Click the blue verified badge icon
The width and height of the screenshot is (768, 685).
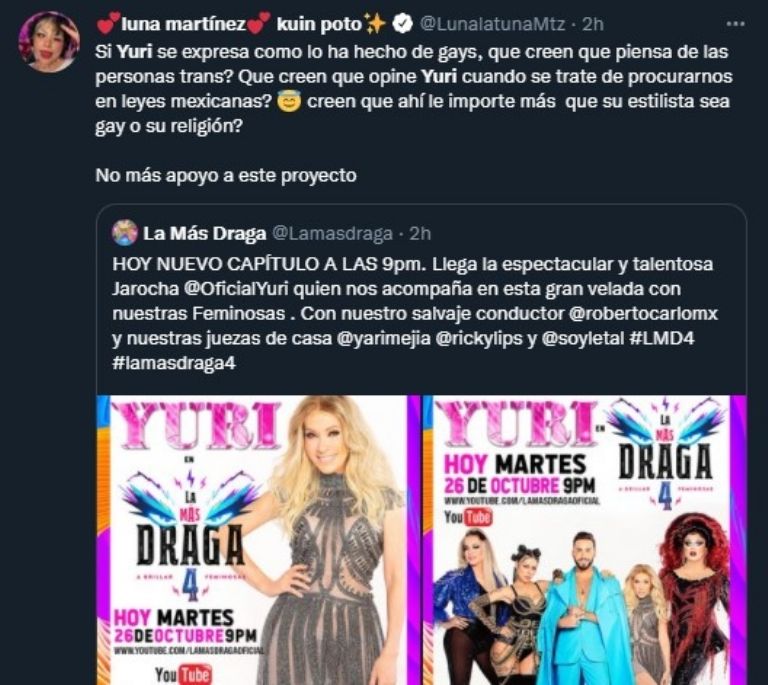pos(403,24)
